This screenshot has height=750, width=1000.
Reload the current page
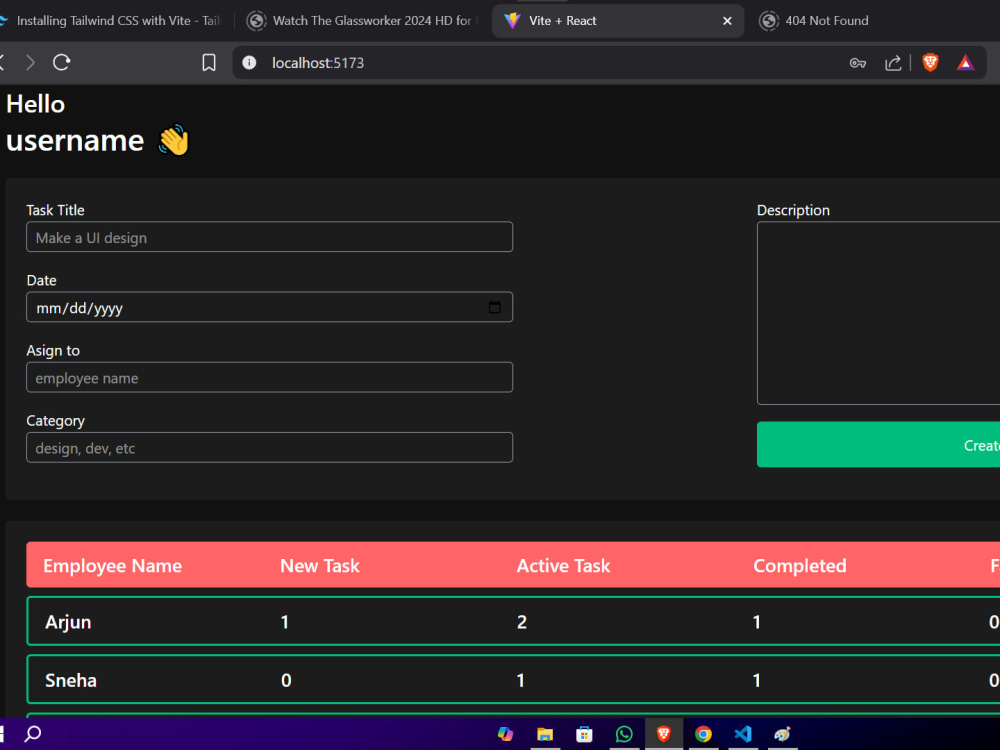61,62
